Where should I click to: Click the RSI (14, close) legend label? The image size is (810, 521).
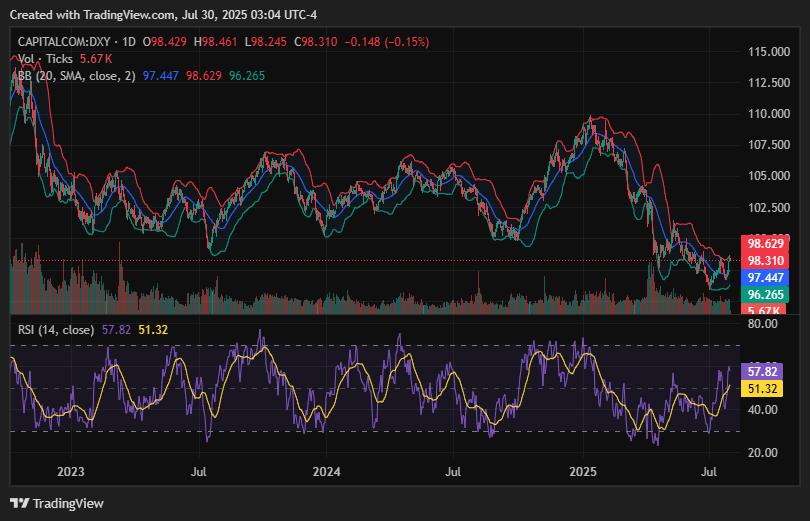click(56, 329)
